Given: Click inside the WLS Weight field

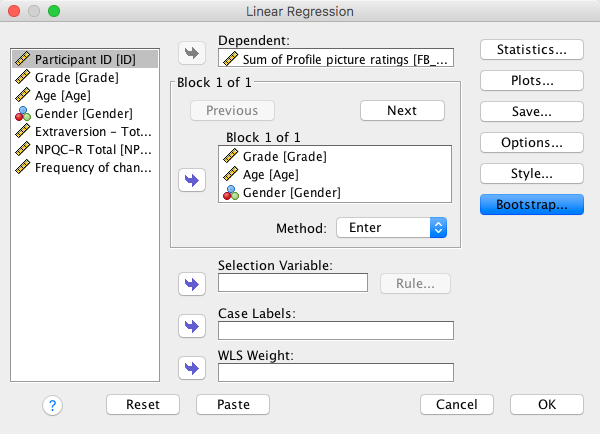Looking at the screenshot, I should tap(335, 372).
